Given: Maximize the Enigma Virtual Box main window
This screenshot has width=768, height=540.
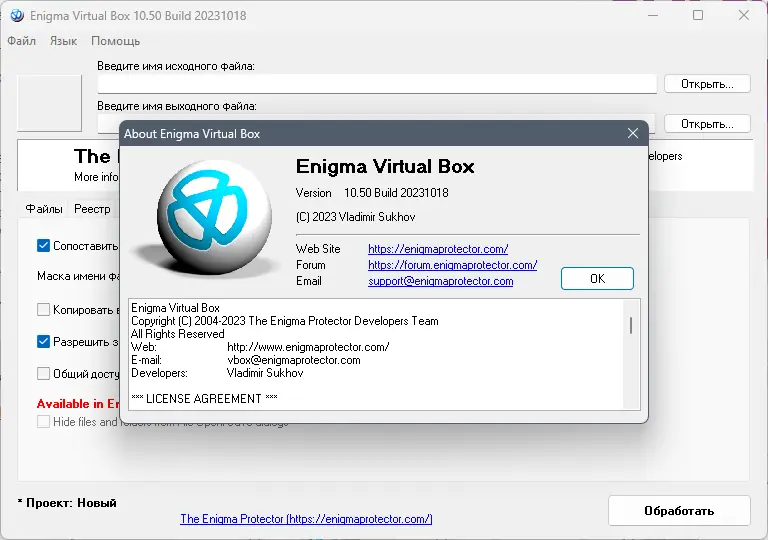Looking at the screenshot, I should (x=698, y=16).
